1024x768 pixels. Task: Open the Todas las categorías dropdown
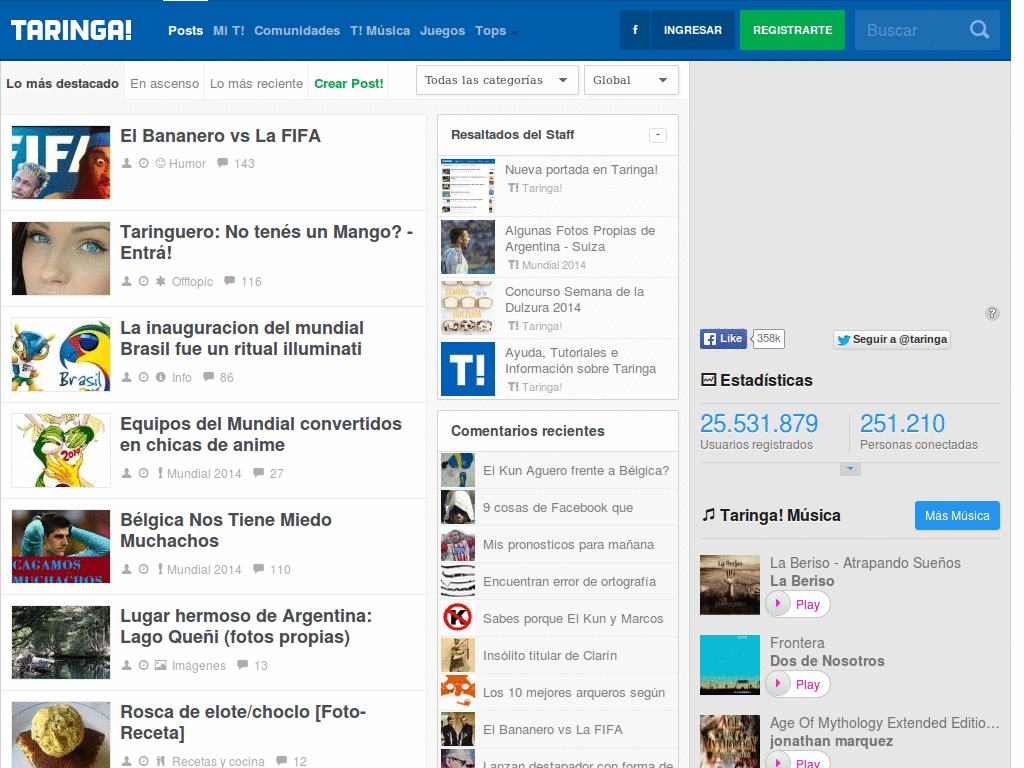497,80
